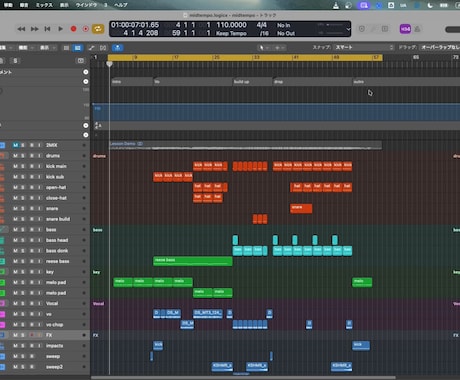
Task: Click the fast forward transport button
Action: (x=34, y=29)
